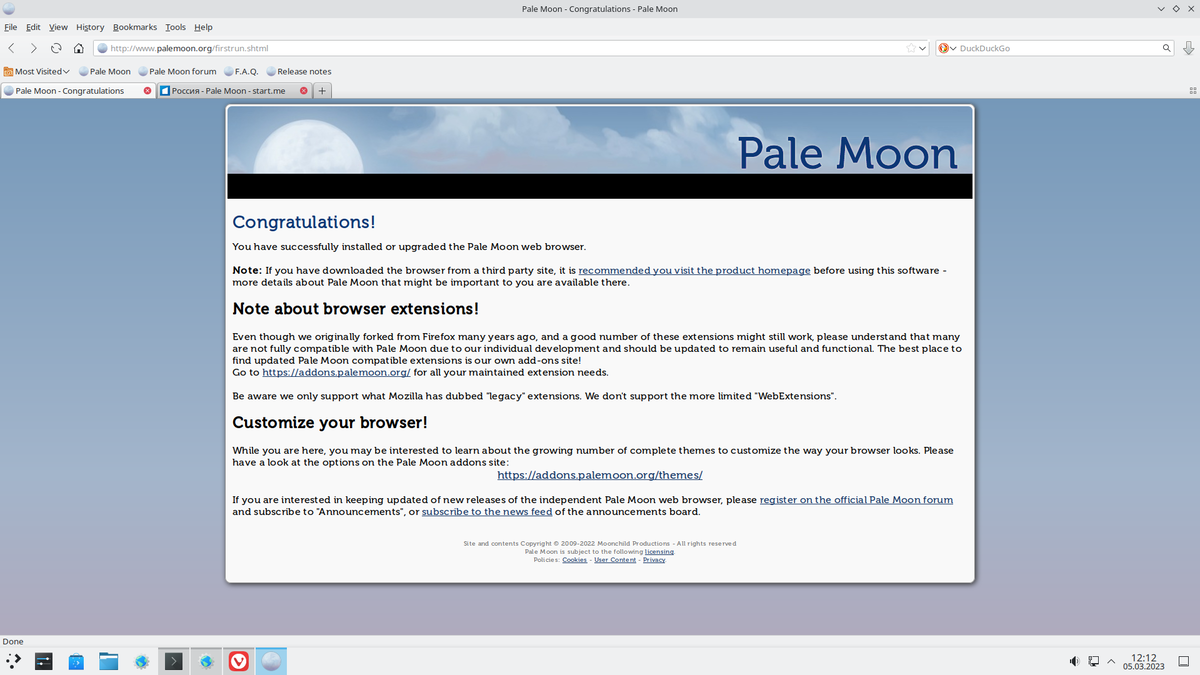This screenshot has width=1200, height=675.
Task: Open the F.A.Q. bookmark
Action: coord(241,71)
